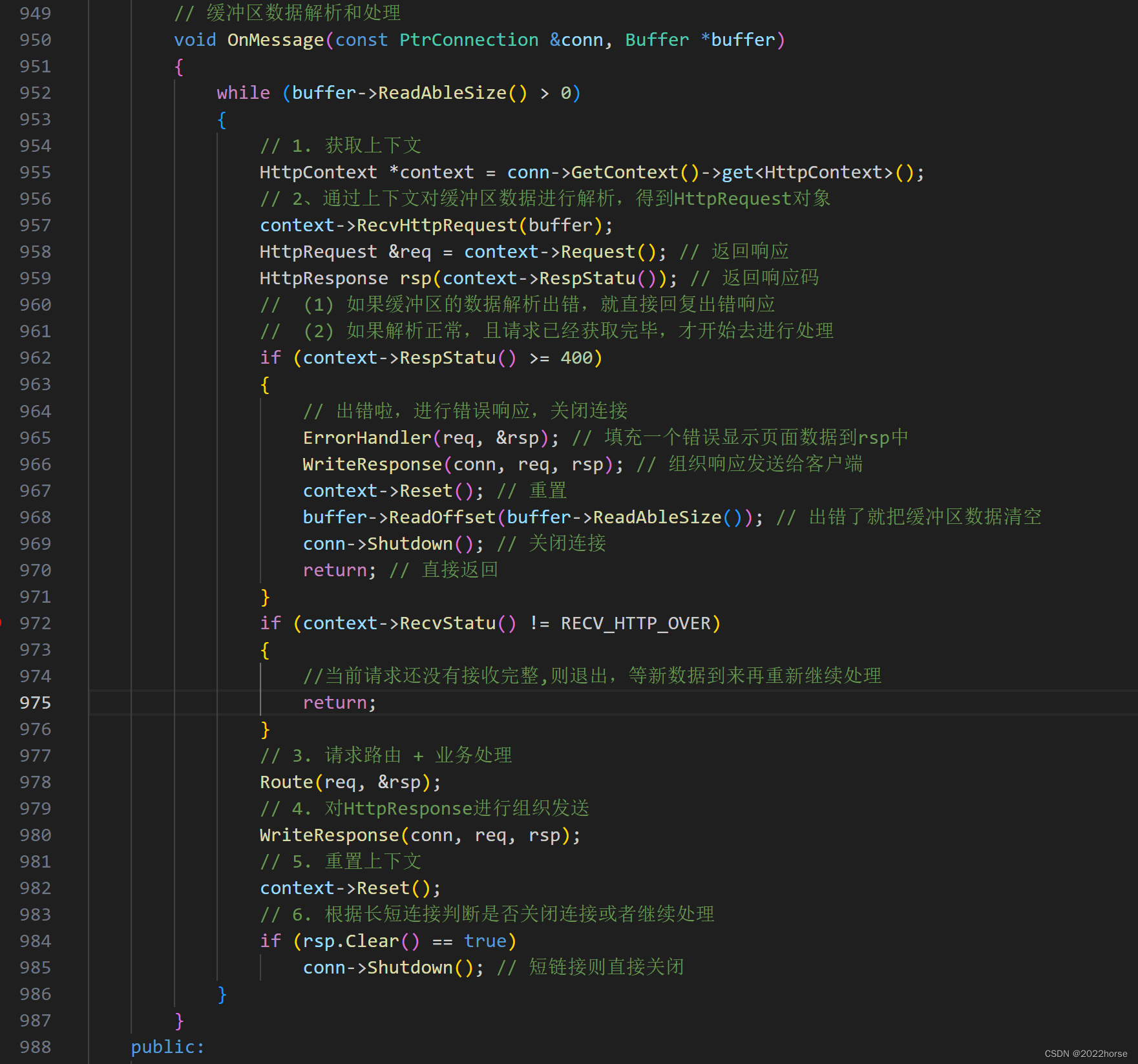This screenshot has width=1138, height=1064.
Task: Click the public: label on line 988
Action: click(167, 1047)
